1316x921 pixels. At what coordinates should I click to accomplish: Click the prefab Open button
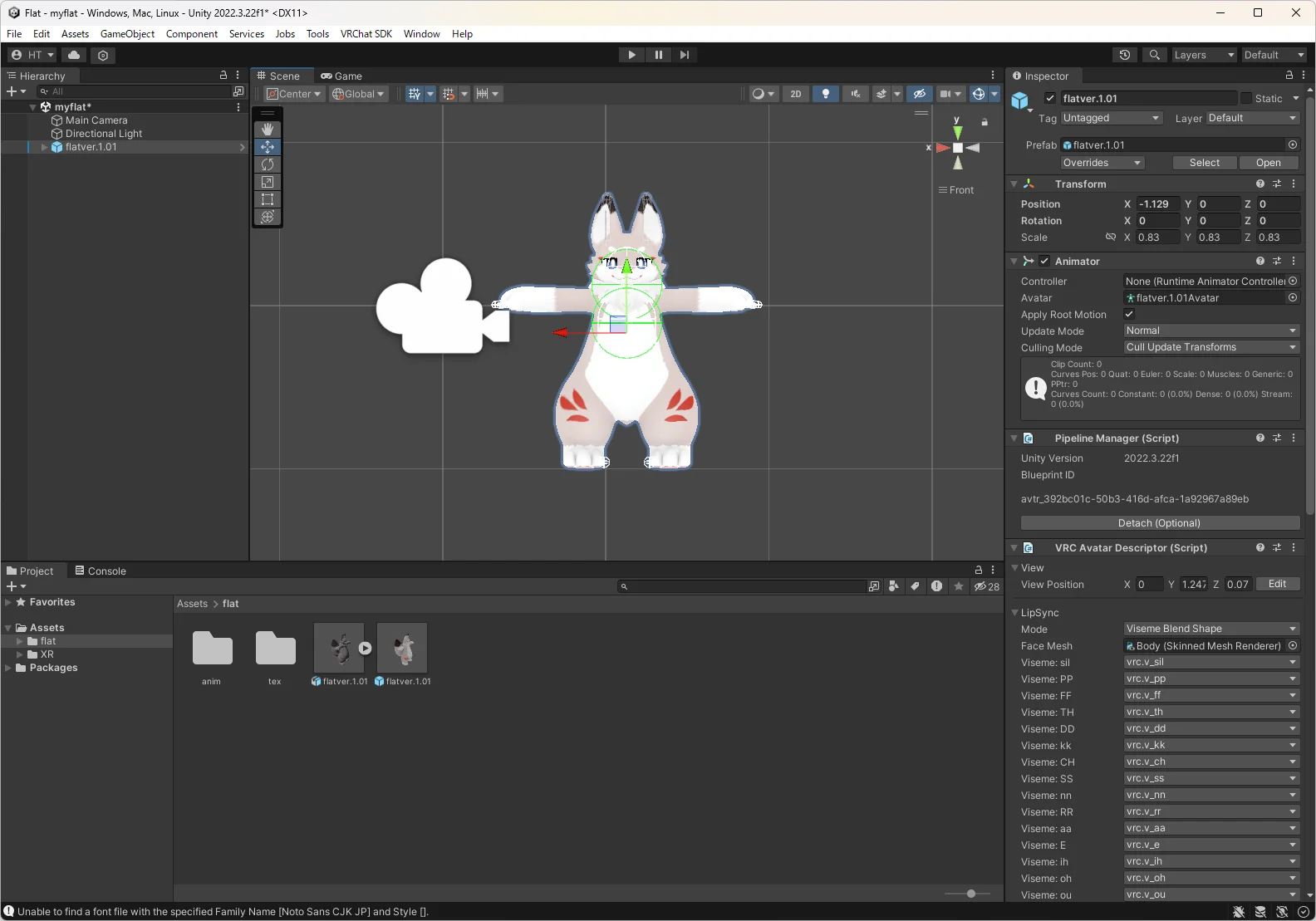(1268, 163)
